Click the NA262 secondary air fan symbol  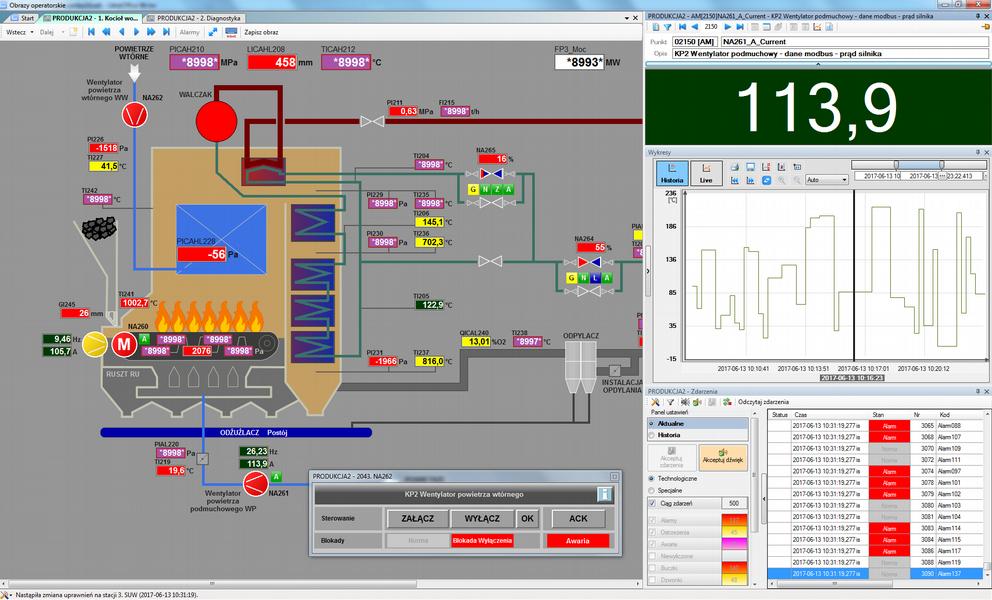point(135,115)
